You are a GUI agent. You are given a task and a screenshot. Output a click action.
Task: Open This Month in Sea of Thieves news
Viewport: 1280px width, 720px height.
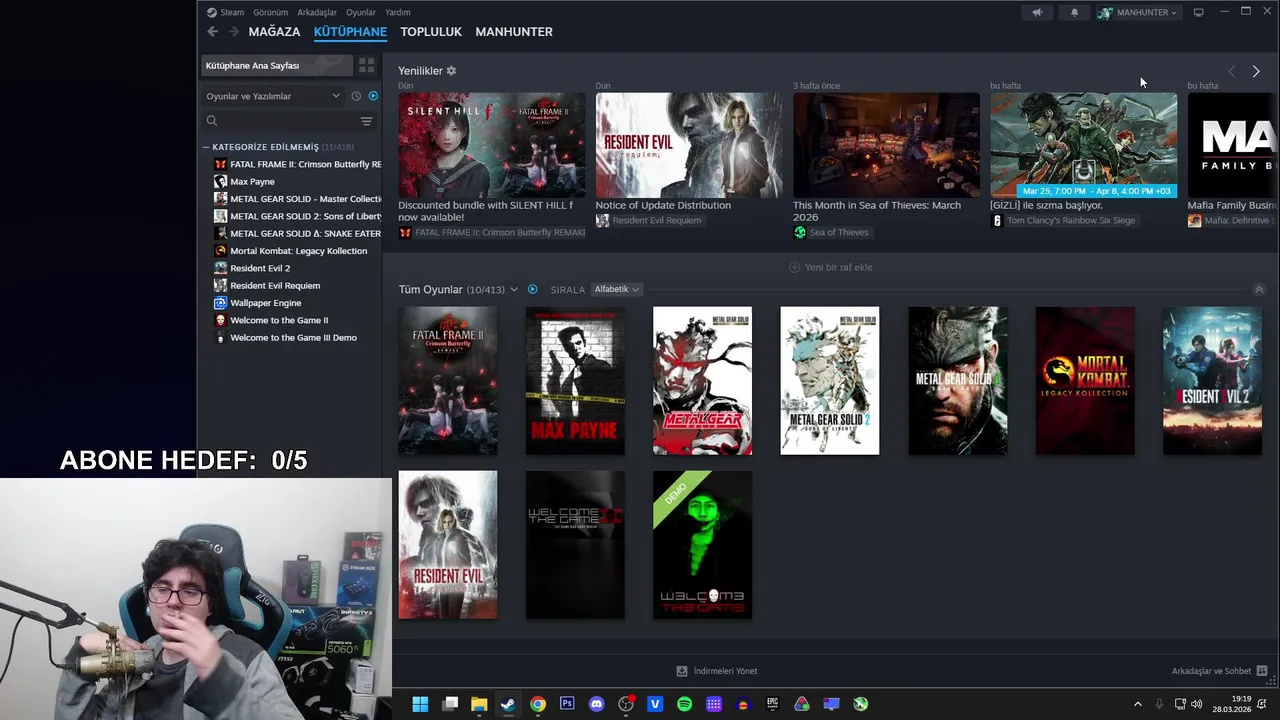coord(886,145)
